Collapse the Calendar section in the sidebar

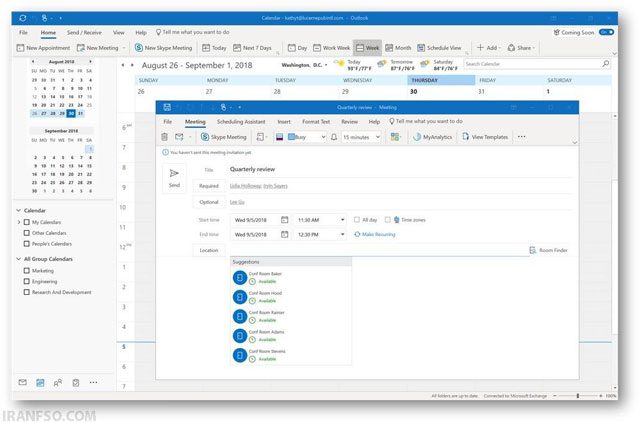[18, 211]
